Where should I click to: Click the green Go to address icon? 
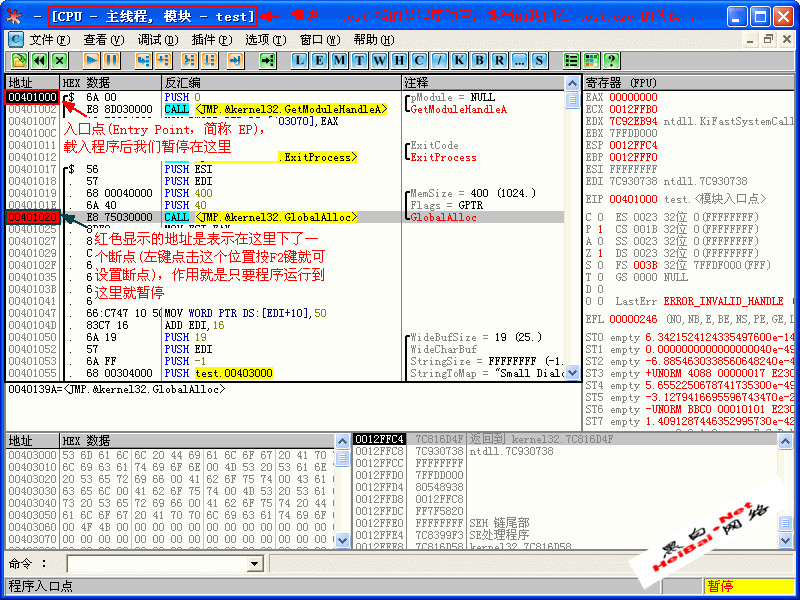pyautogui.click(x=267, y=61)
